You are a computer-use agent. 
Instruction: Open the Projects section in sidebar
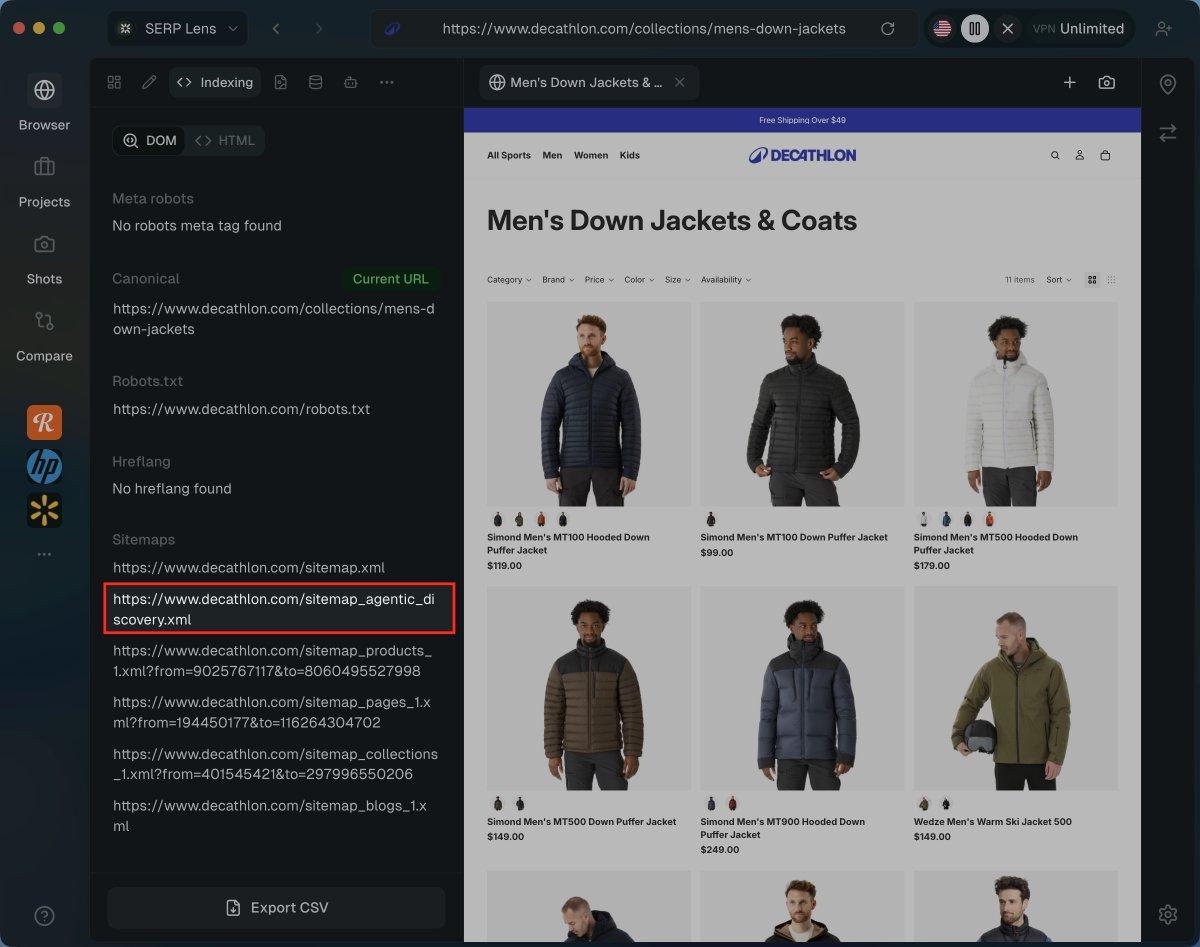click(44, 180)
